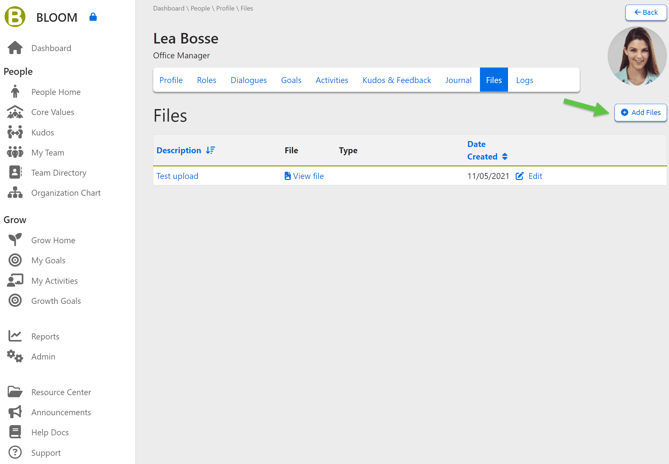Click the Office Manager job title
The width and height of the screenshot is (669, 464).
(181, 55)
